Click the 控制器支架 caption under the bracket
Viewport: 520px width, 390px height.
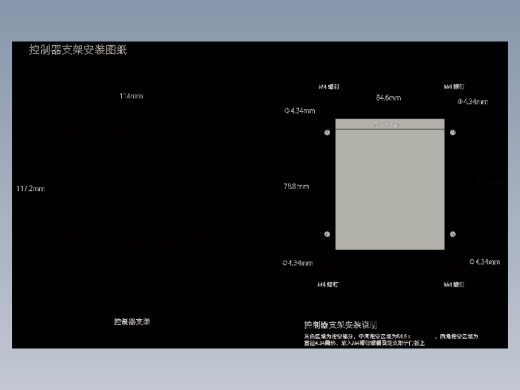tap(132, 322)
